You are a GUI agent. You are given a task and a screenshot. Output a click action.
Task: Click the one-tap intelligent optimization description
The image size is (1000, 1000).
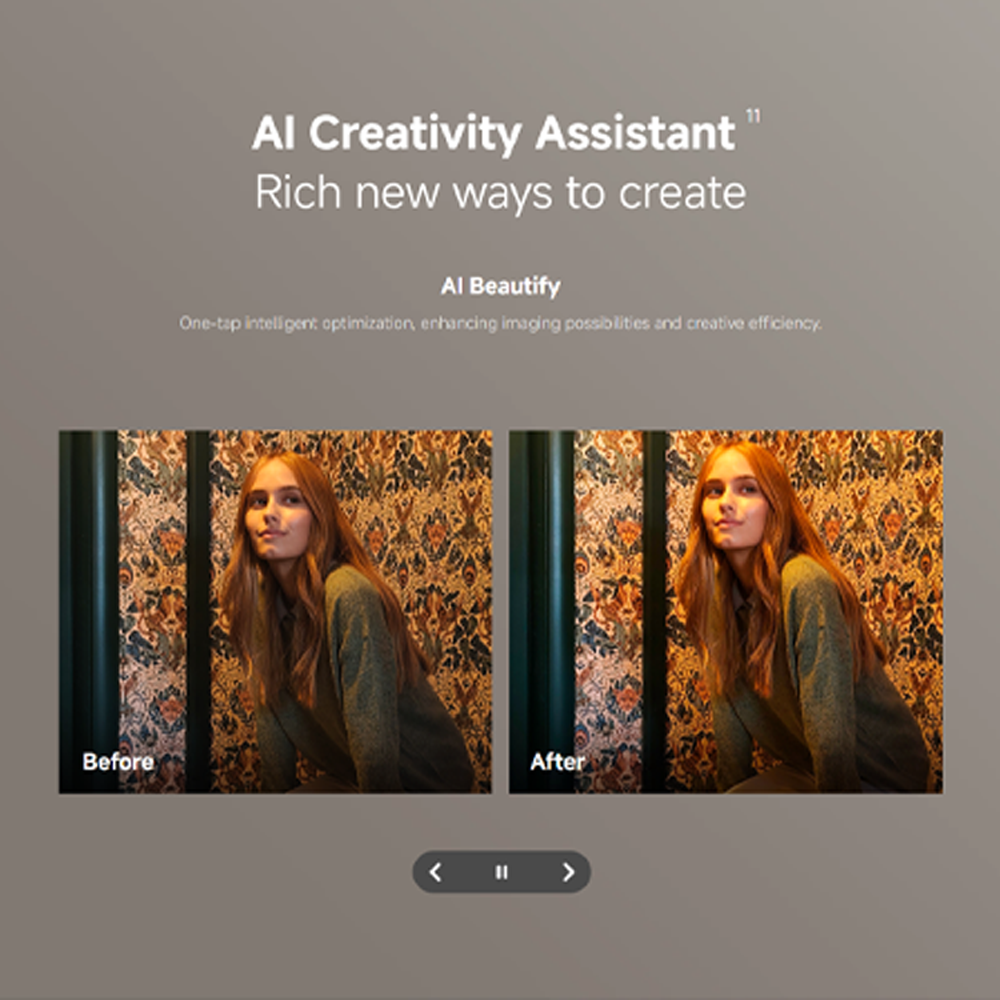500,324
